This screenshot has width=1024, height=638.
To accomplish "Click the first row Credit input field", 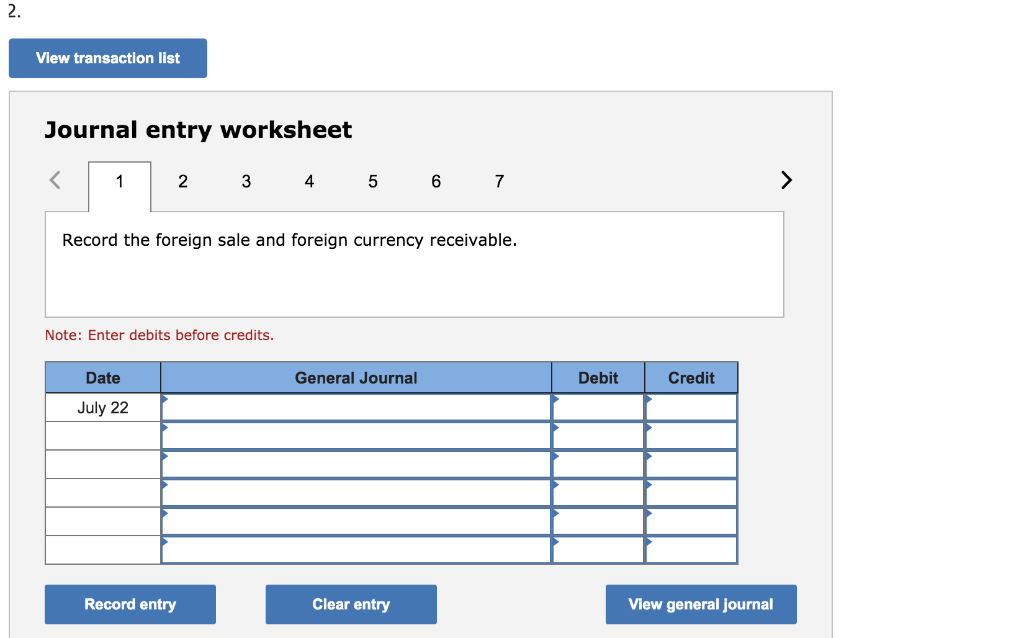I will point(690,407).
